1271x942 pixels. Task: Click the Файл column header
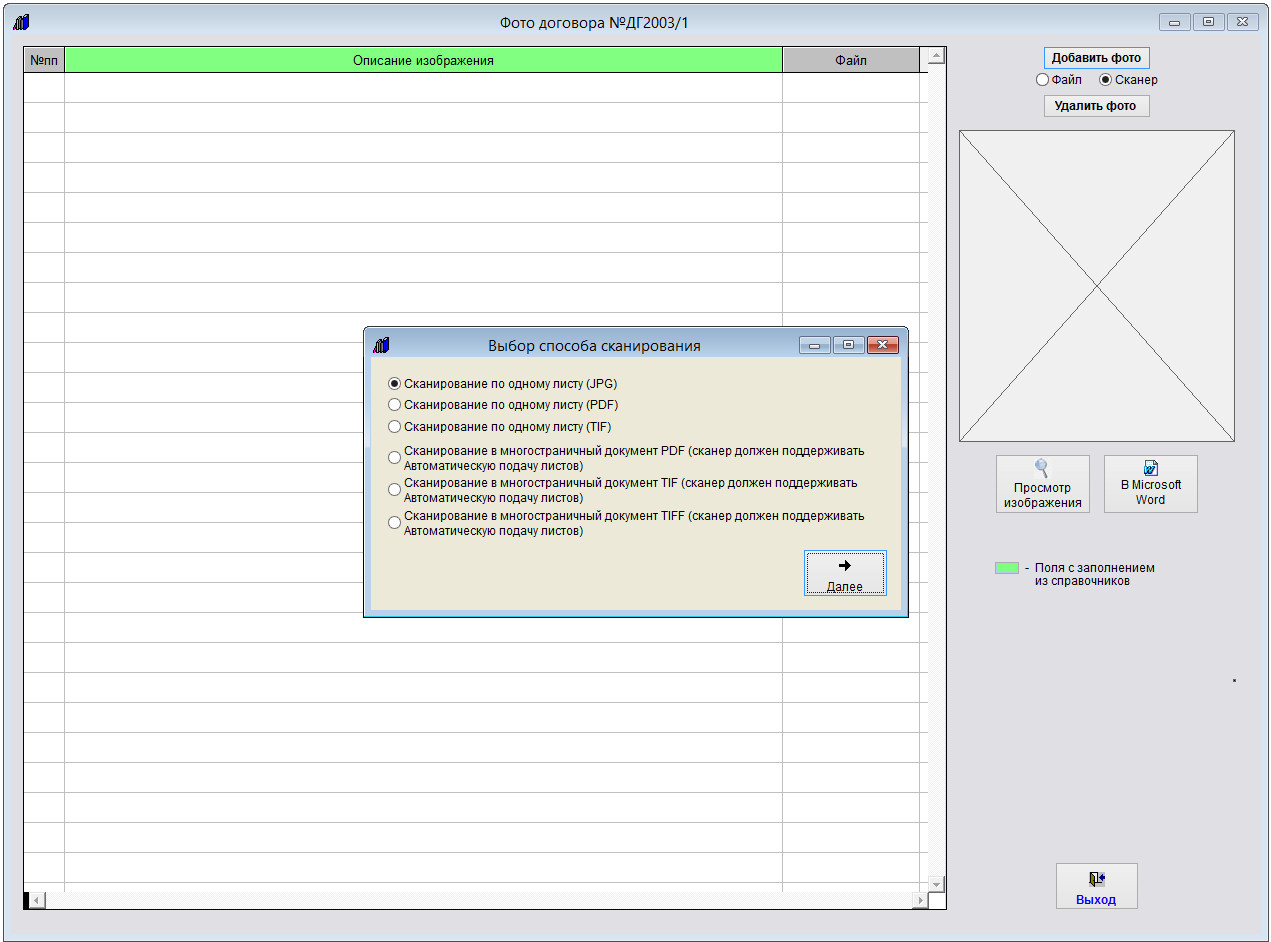pos(850,60)
